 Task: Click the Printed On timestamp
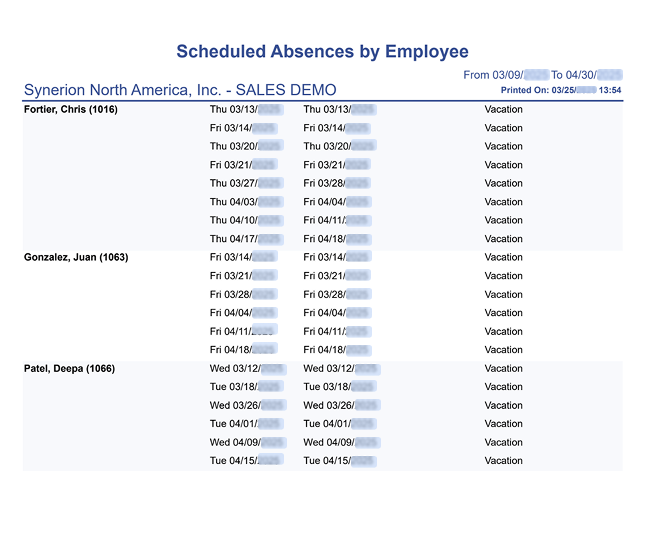click(x=560, y=90)
